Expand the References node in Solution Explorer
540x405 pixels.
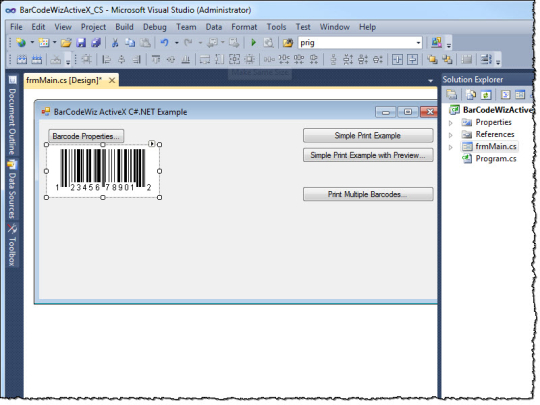tap(450, 135)
